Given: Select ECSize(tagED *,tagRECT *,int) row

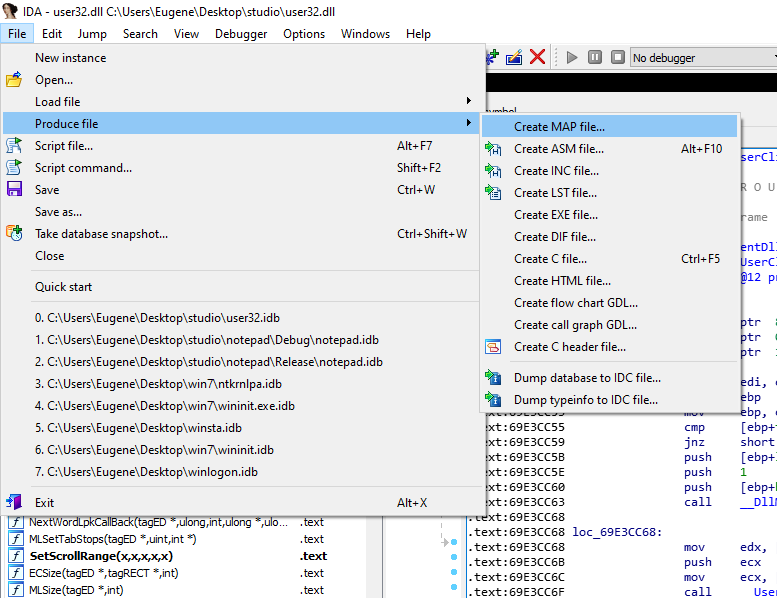Looking at the screenshot, I should point(186,573).
